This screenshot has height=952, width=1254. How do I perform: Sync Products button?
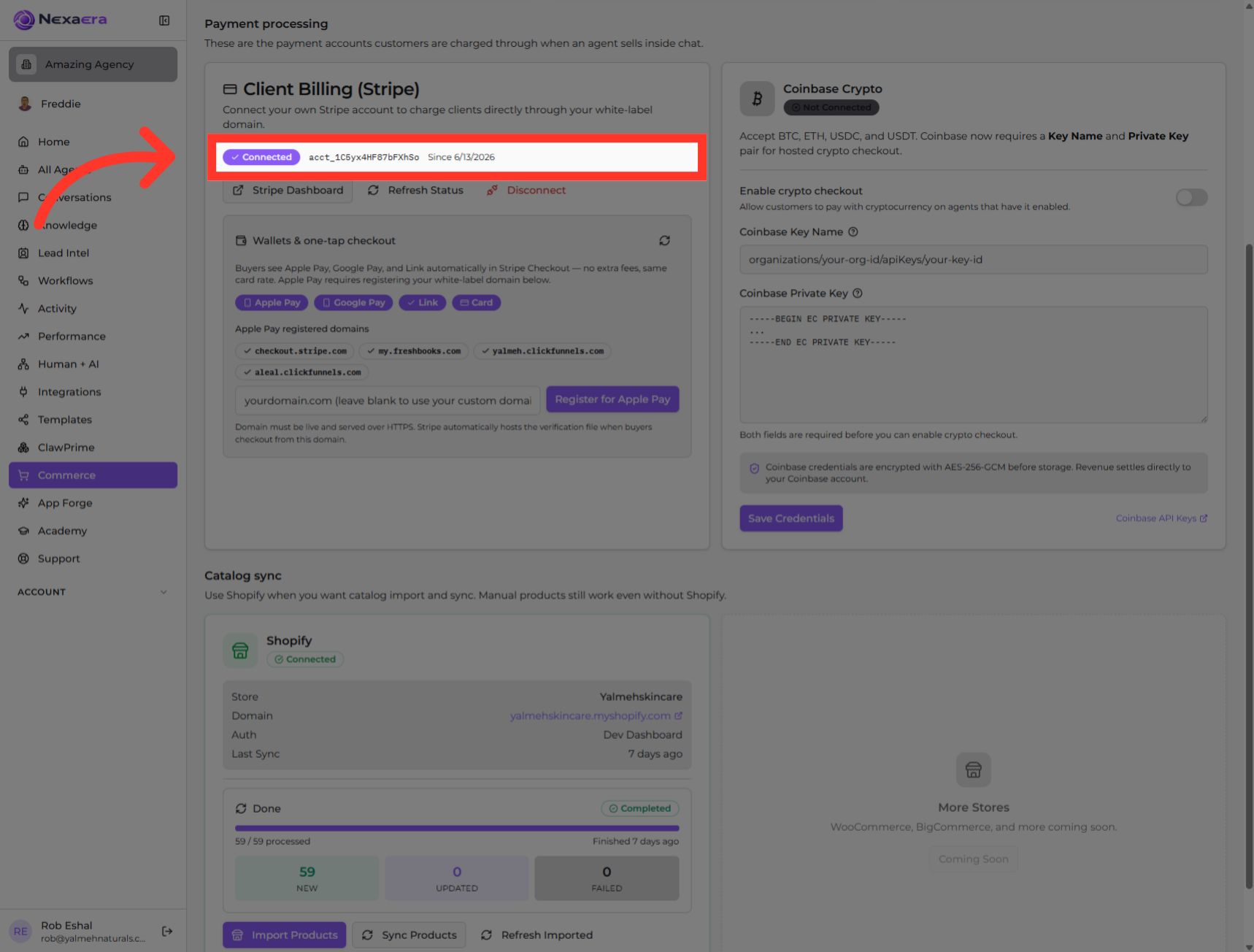click(x=409, y=935)
